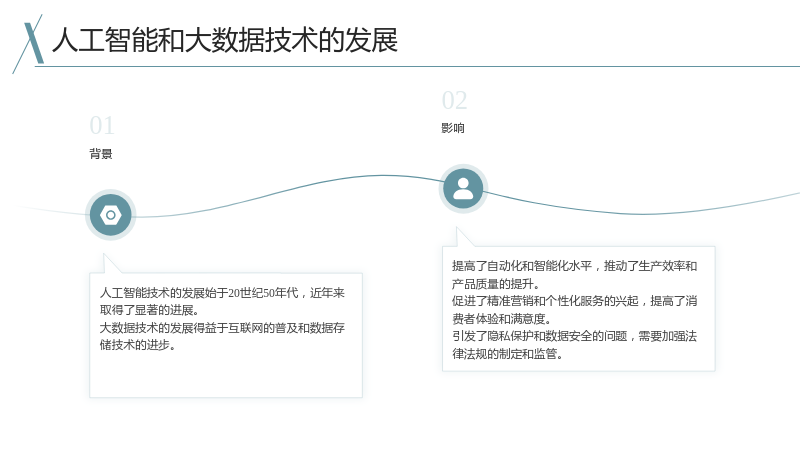Click the faded number 02

454,101
